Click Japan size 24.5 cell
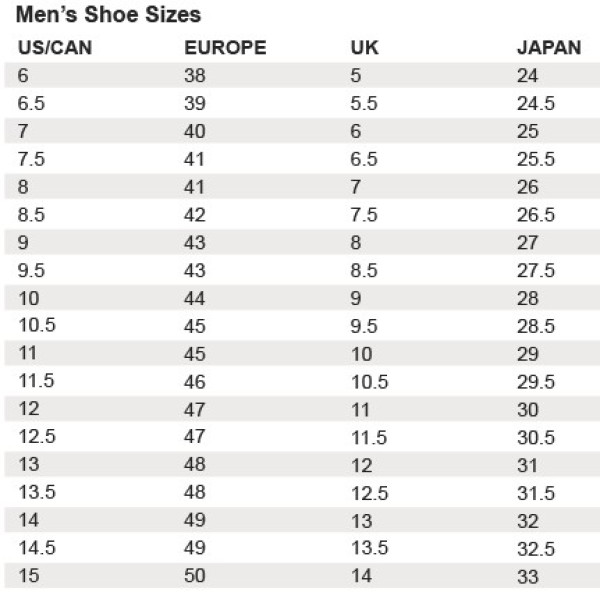This screenshot has width=600, height=592. (x=536, y=103)
